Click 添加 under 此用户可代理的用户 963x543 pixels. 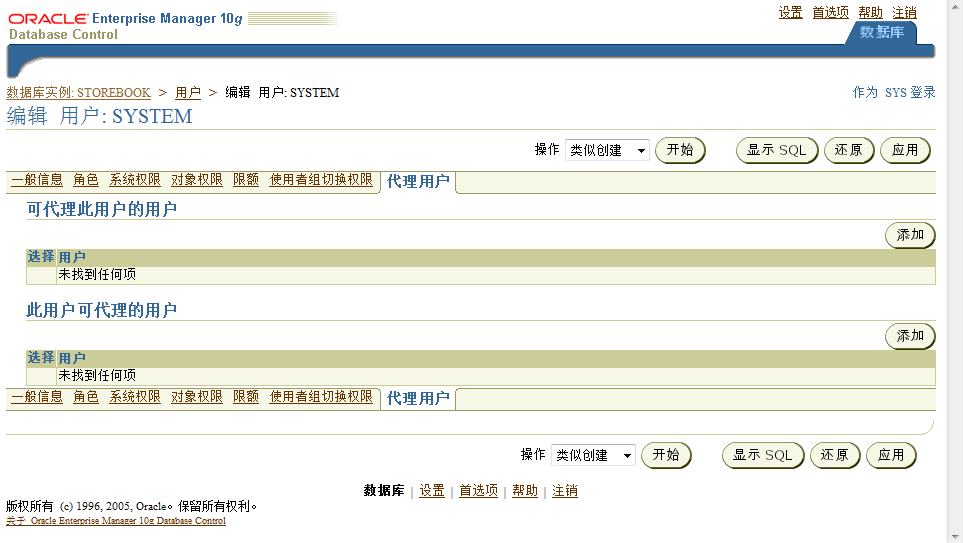coord(910,335)
